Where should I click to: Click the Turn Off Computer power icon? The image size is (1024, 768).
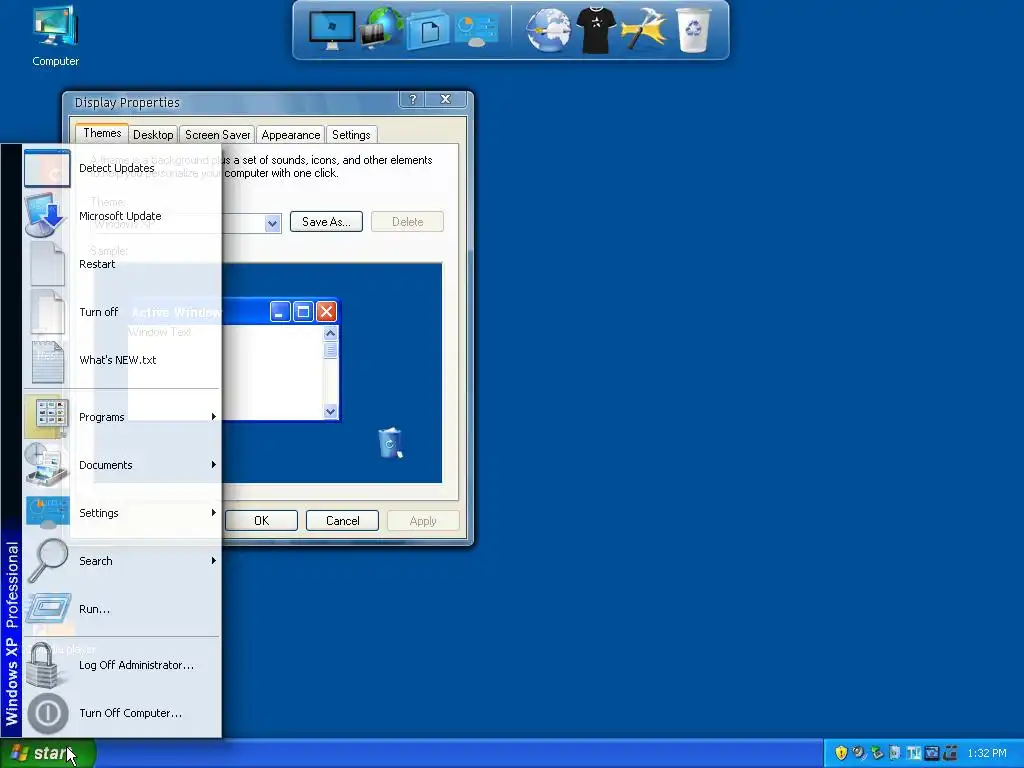click(x=48, y=713)
